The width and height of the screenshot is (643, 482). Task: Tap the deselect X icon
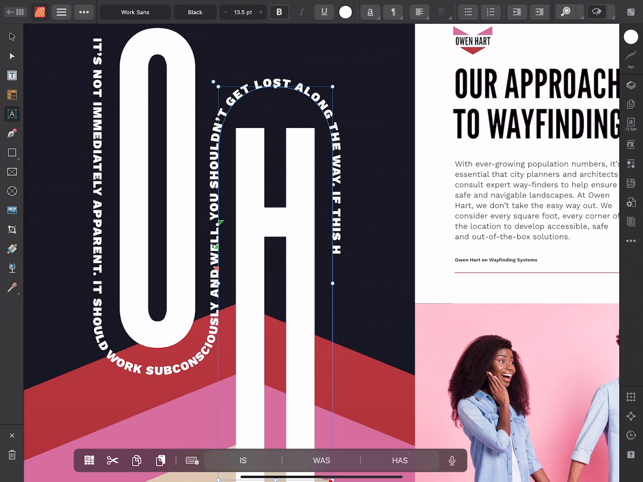click(x=12, y=436)
